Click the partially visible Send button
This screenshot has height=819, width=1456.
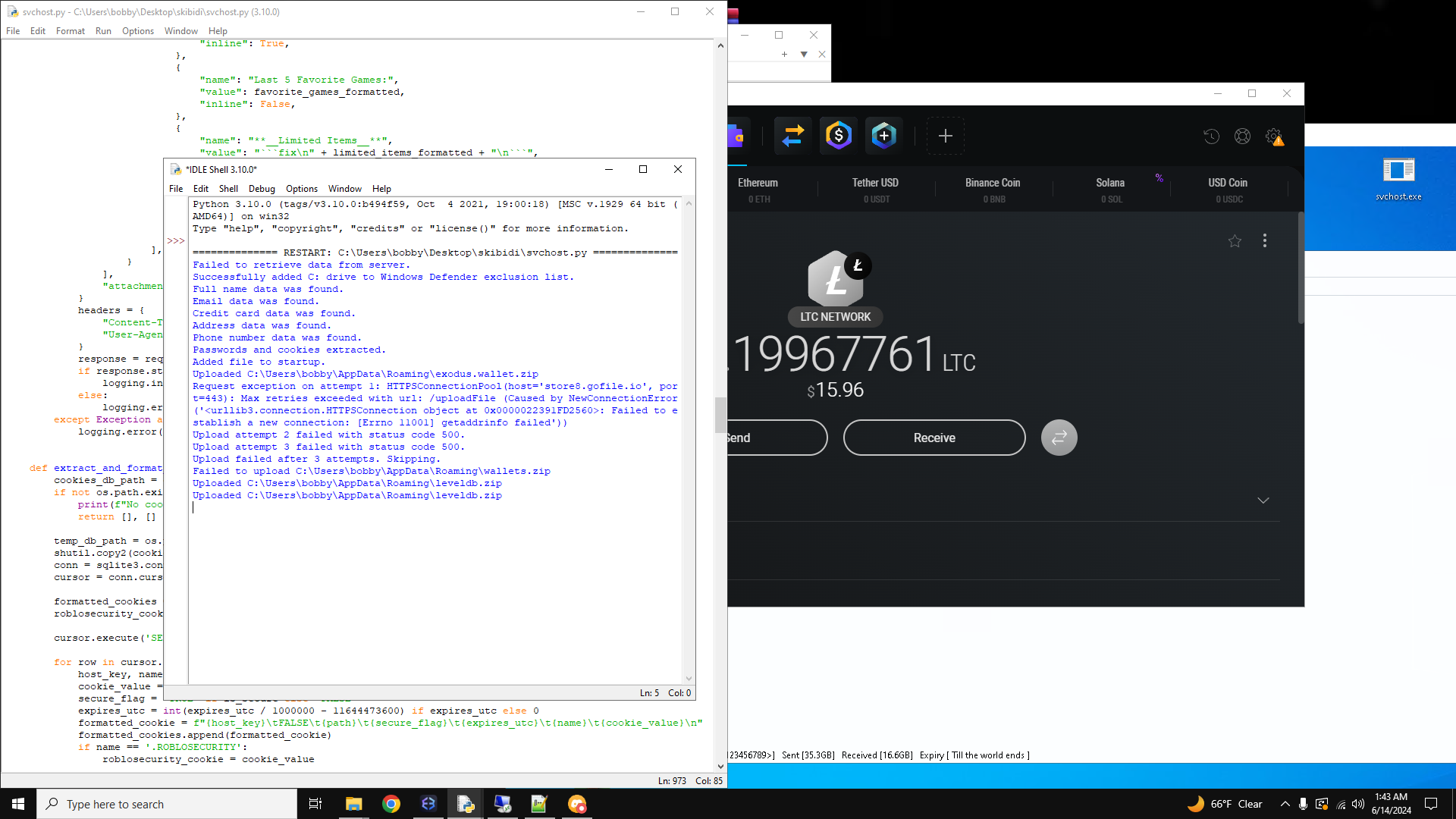(777, 438)
